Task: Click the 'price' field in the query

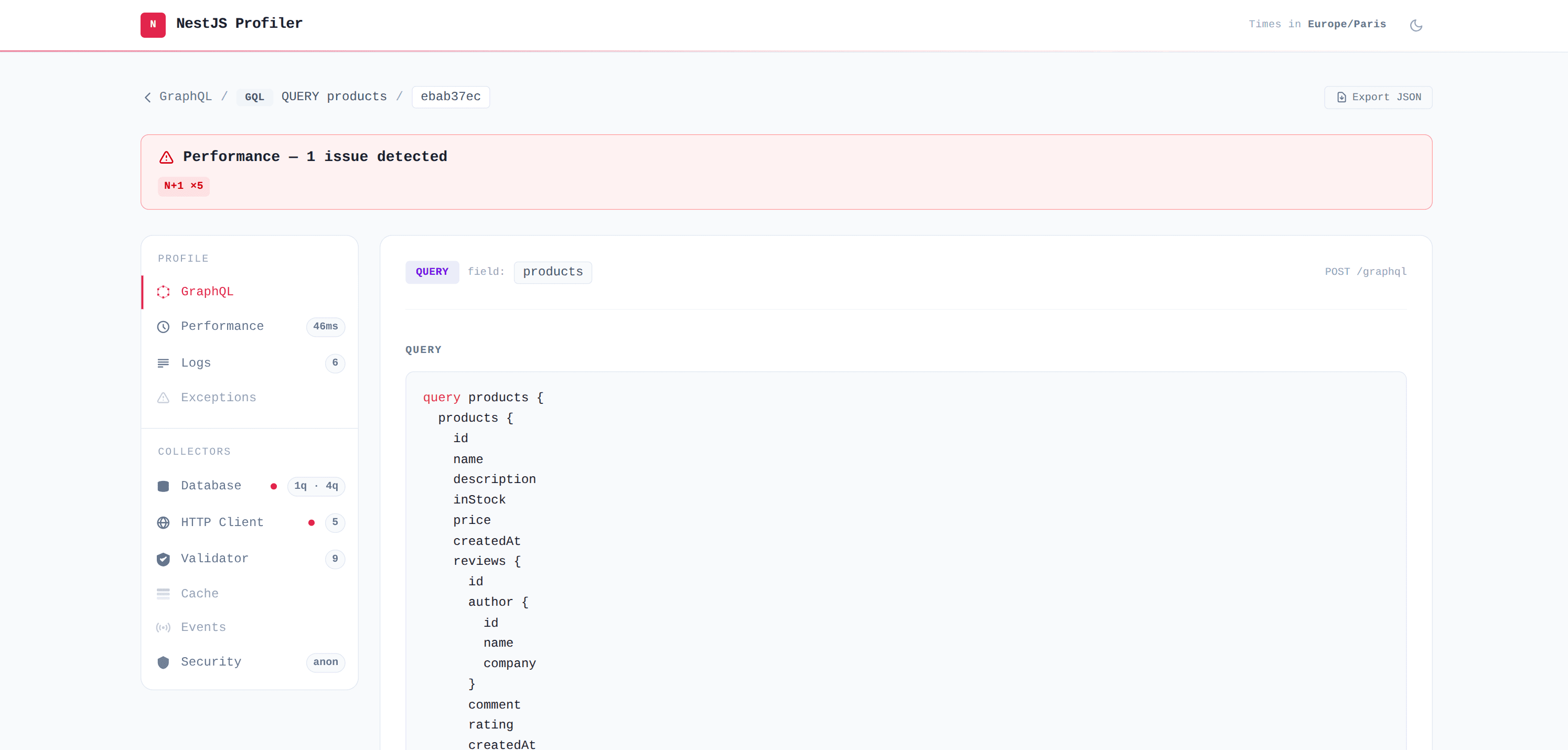Action: pos(472,521)
